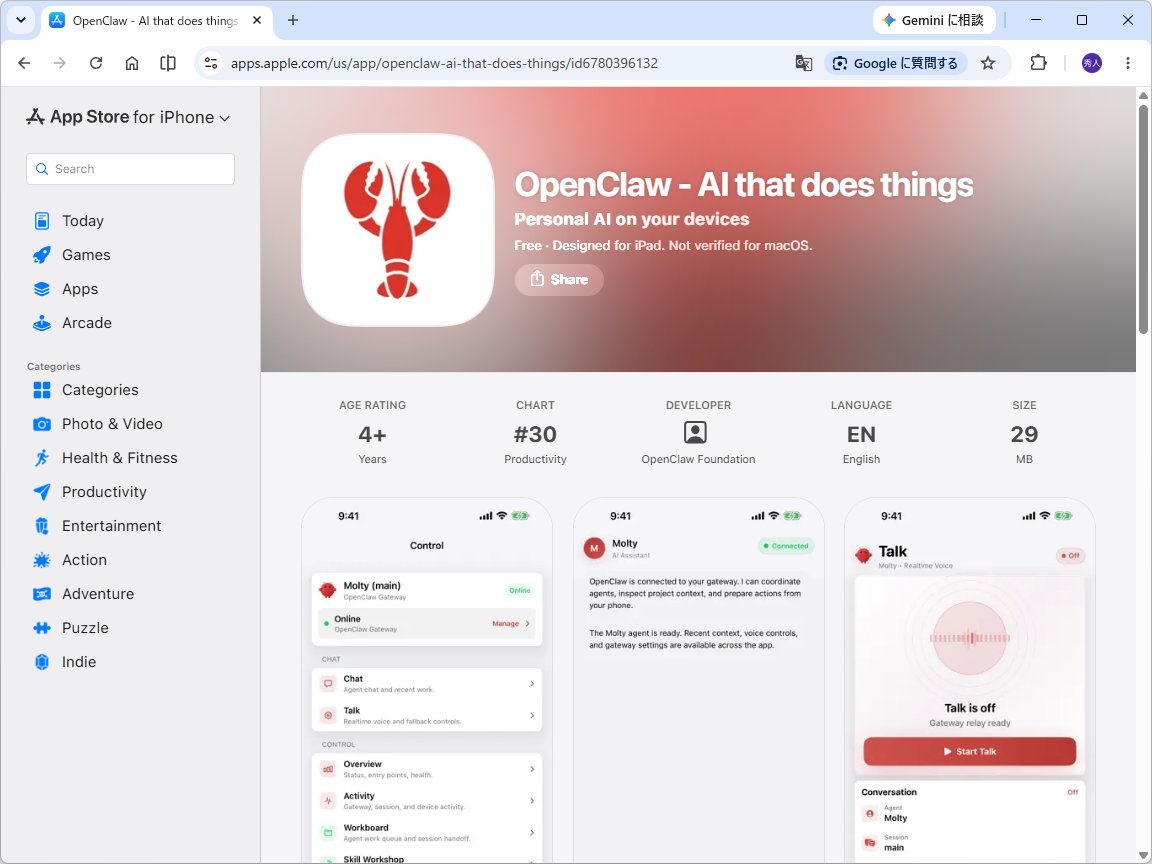Click the Share button
This screenshot has height=864, width=1152.
click(559, 280)
